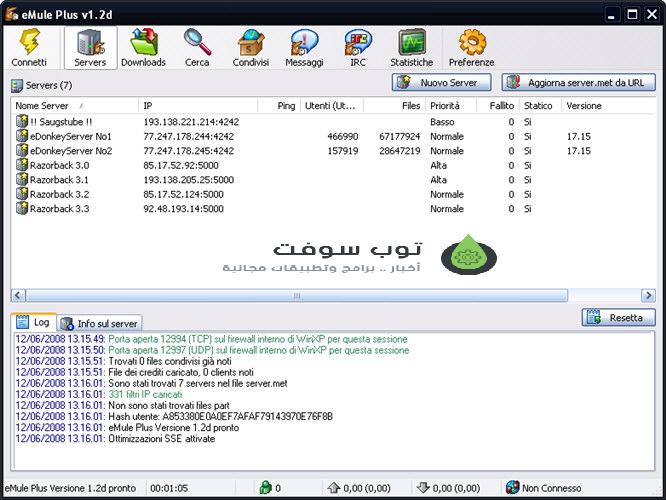Open the IRC chat section
666x500 pixels.
tap(358, 48)
